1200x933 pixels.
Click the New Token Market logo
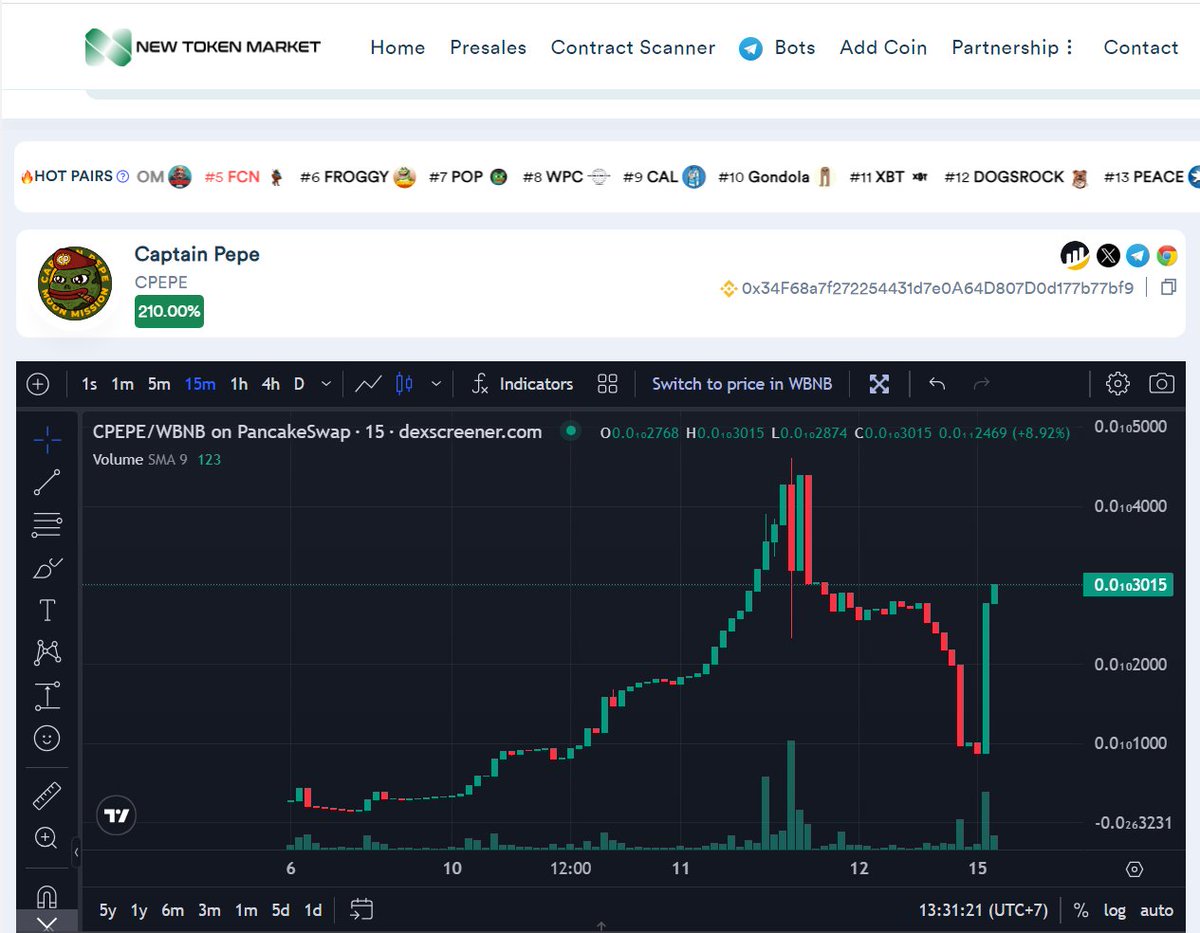point(203,47)
